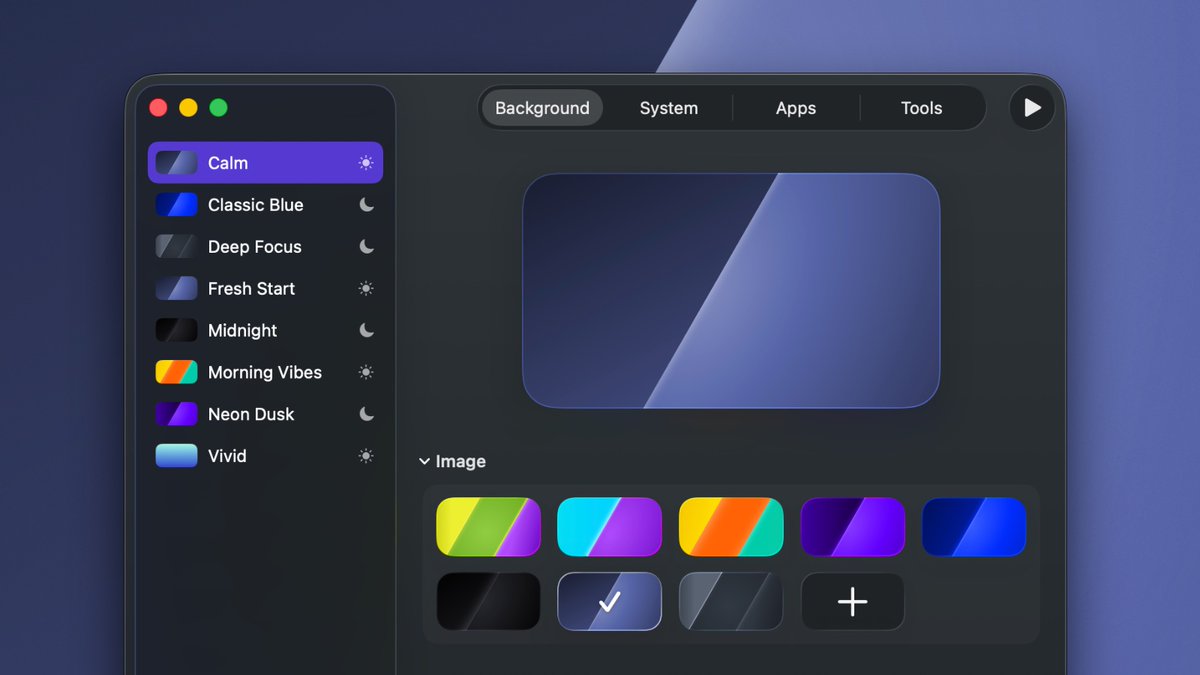
Task: Click the moon icon beside Classic Blue
Action: [x=366, y=204]
